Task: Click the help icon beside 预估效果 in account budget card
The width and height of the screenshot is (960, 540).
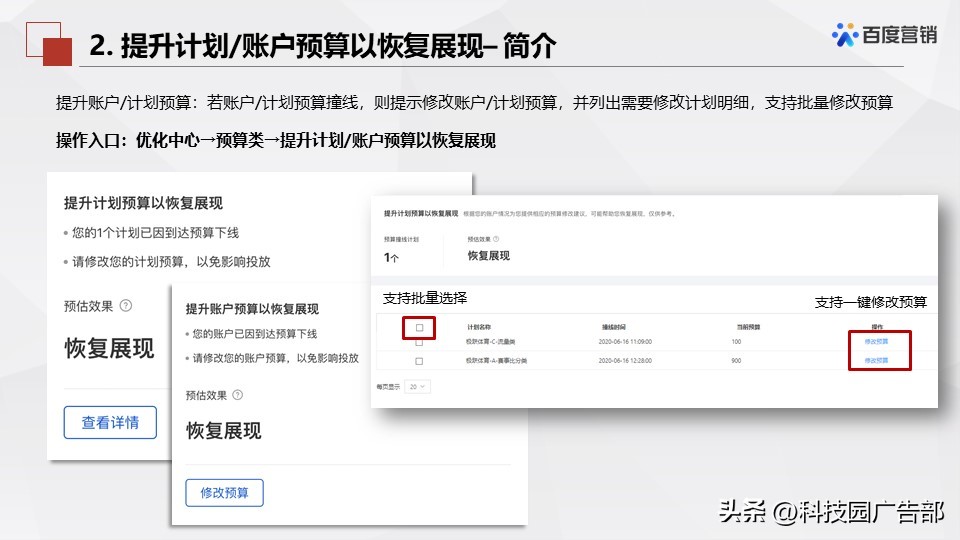Action: tap(238, 395)
